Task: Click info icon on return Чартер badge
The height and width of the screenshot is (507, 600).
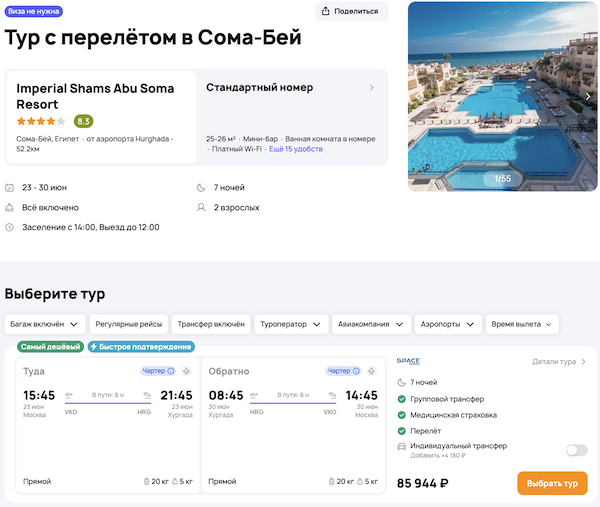Action: tap(357, 371)
